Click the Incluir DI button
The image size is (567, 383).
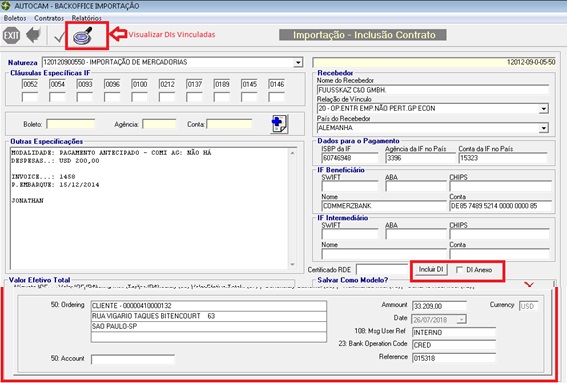coord(431,269)
